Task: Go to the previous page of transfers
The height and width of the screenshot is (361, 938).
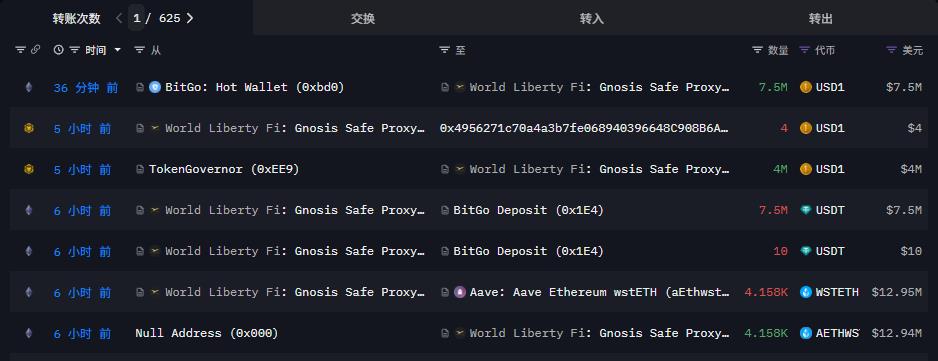Action: [x=119, y=18]
